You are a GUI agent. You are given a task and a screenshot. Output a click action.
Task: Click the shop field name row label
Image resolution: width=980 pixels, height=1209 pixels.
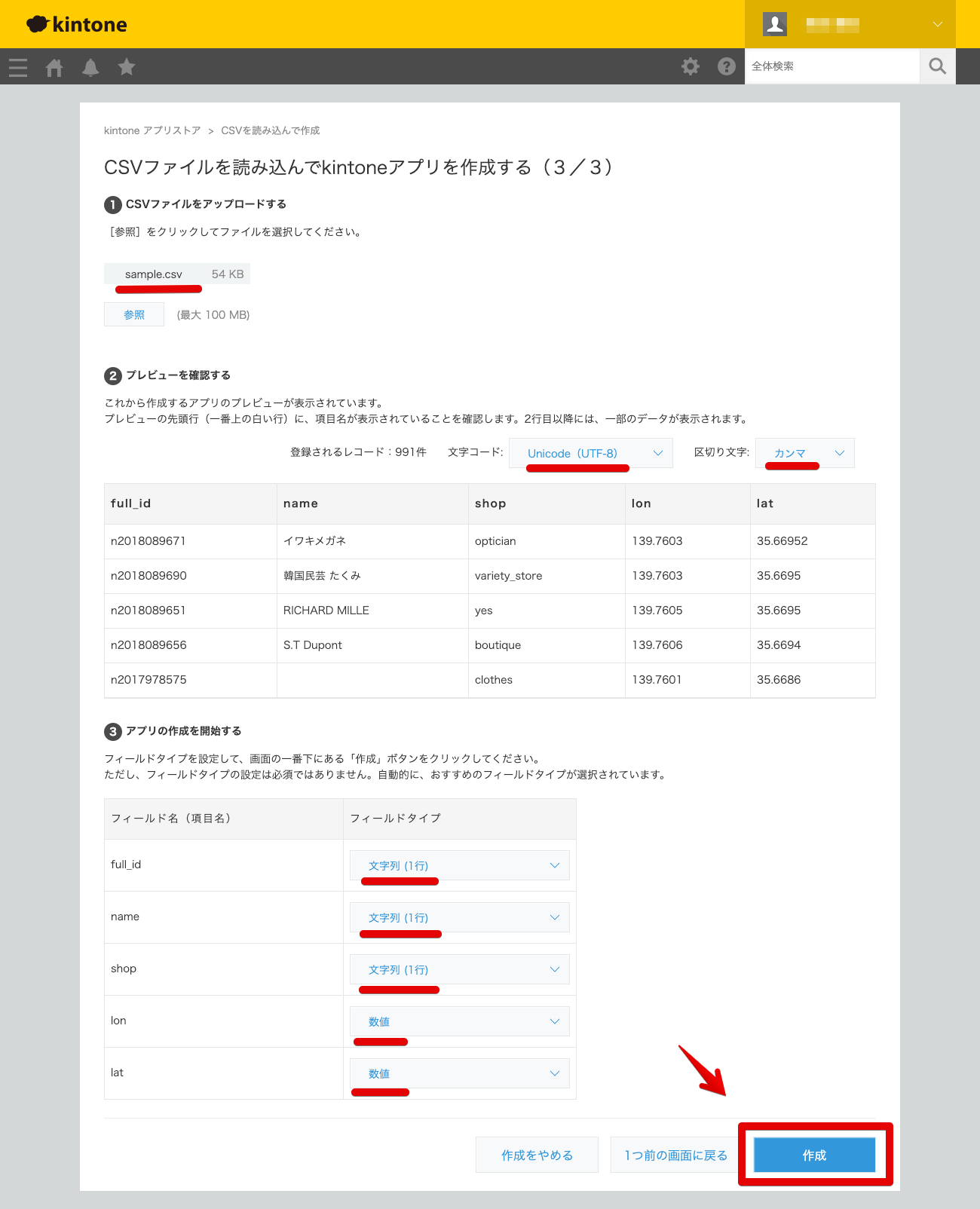pyautogui.click(x=124, y=969)
